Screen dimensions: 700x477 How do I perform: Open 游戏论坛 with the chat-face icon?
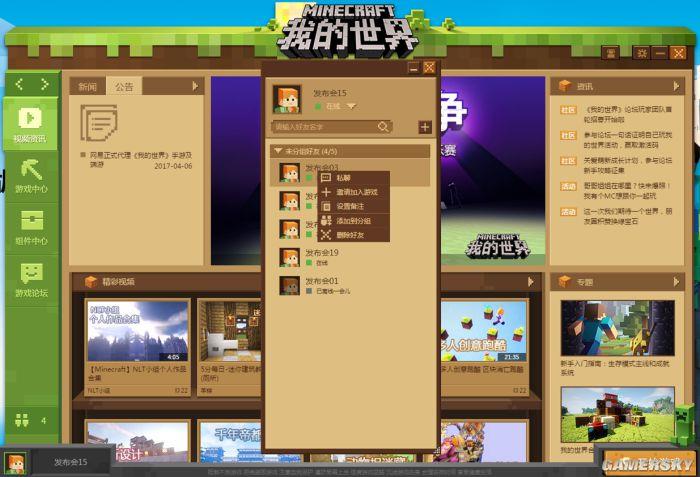click(31, 280)
